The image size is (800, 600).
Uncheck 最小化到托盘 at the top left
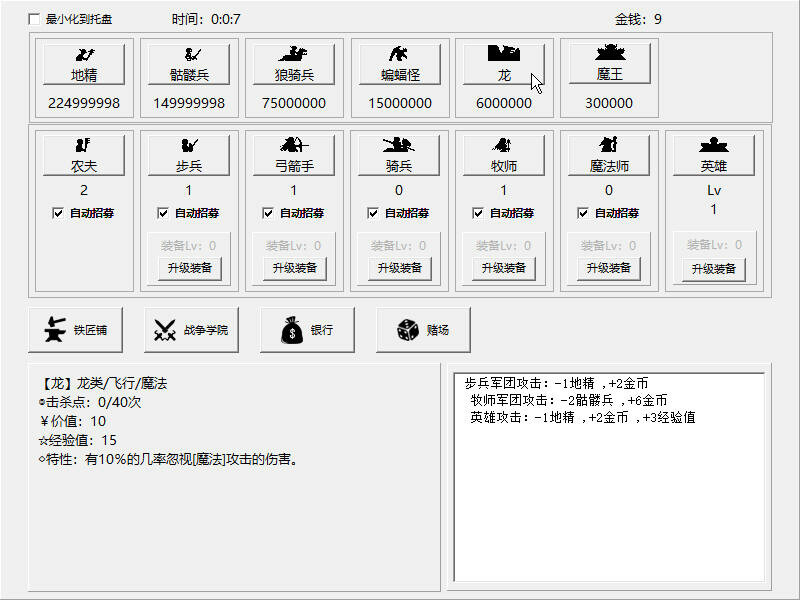(x=31, y=17)
